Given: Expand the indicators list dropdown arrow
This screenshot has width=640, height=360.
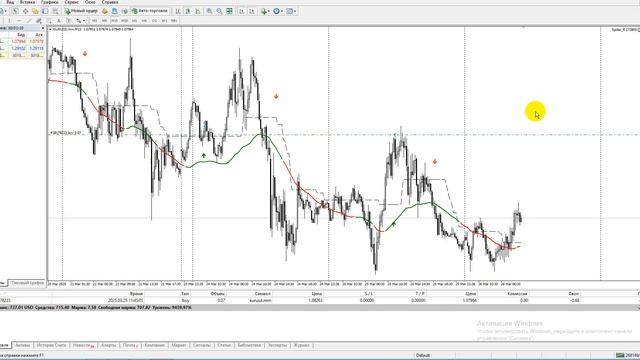Looking at the screenshot, I should point(269,11).
